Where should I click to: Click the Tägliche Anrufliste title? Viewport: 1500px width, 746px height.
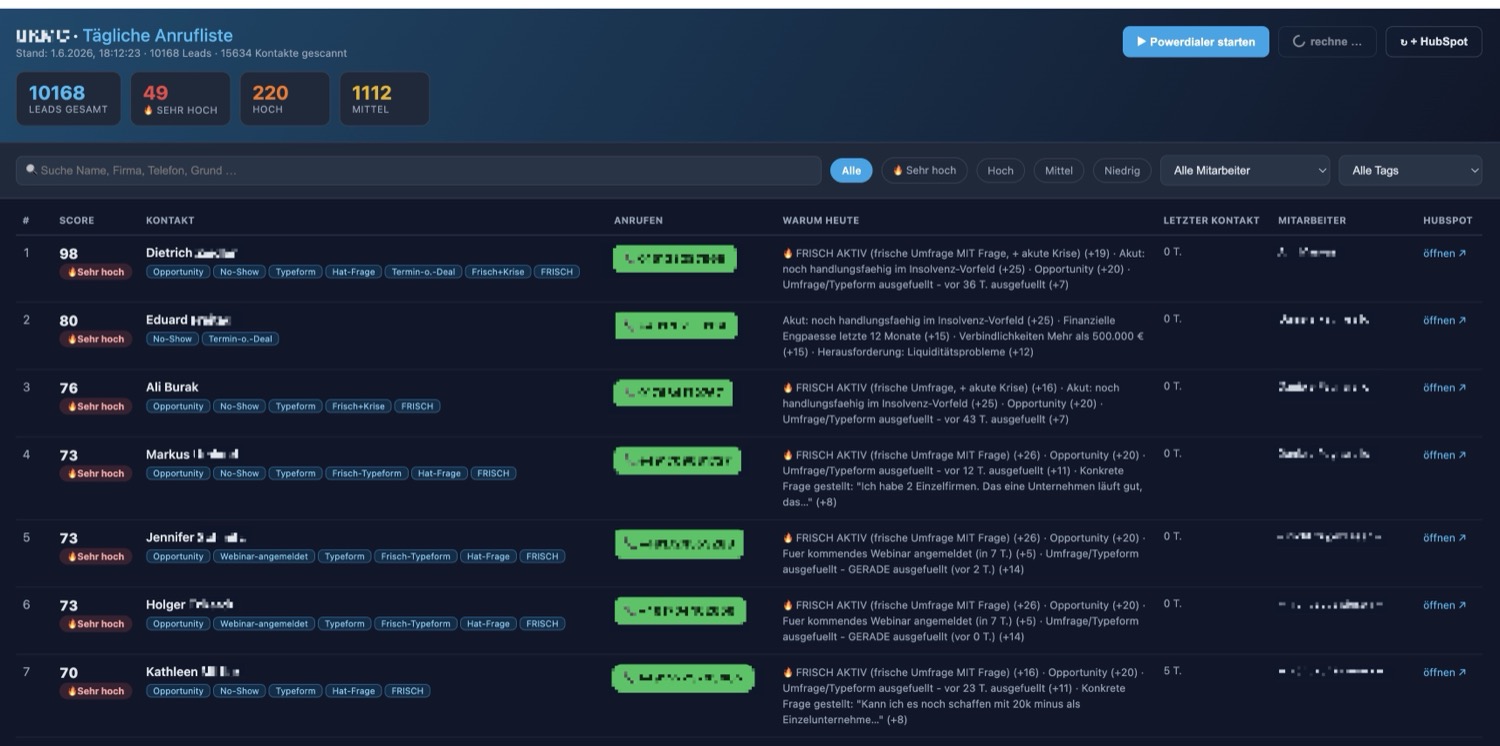tap(158, 36)
